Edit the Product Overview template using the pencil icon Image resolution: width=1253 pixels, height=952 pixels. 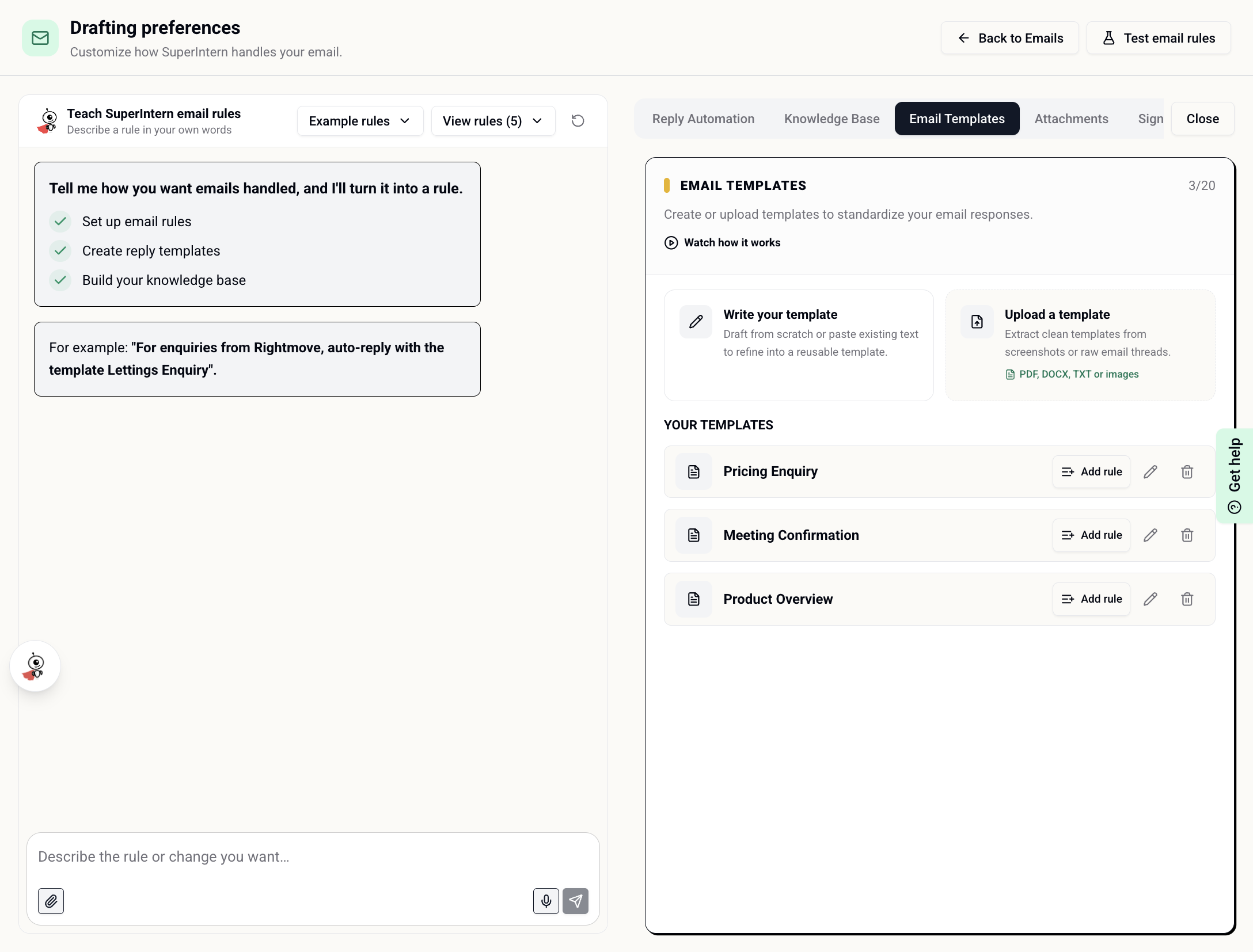click(x=1151, y=599)
